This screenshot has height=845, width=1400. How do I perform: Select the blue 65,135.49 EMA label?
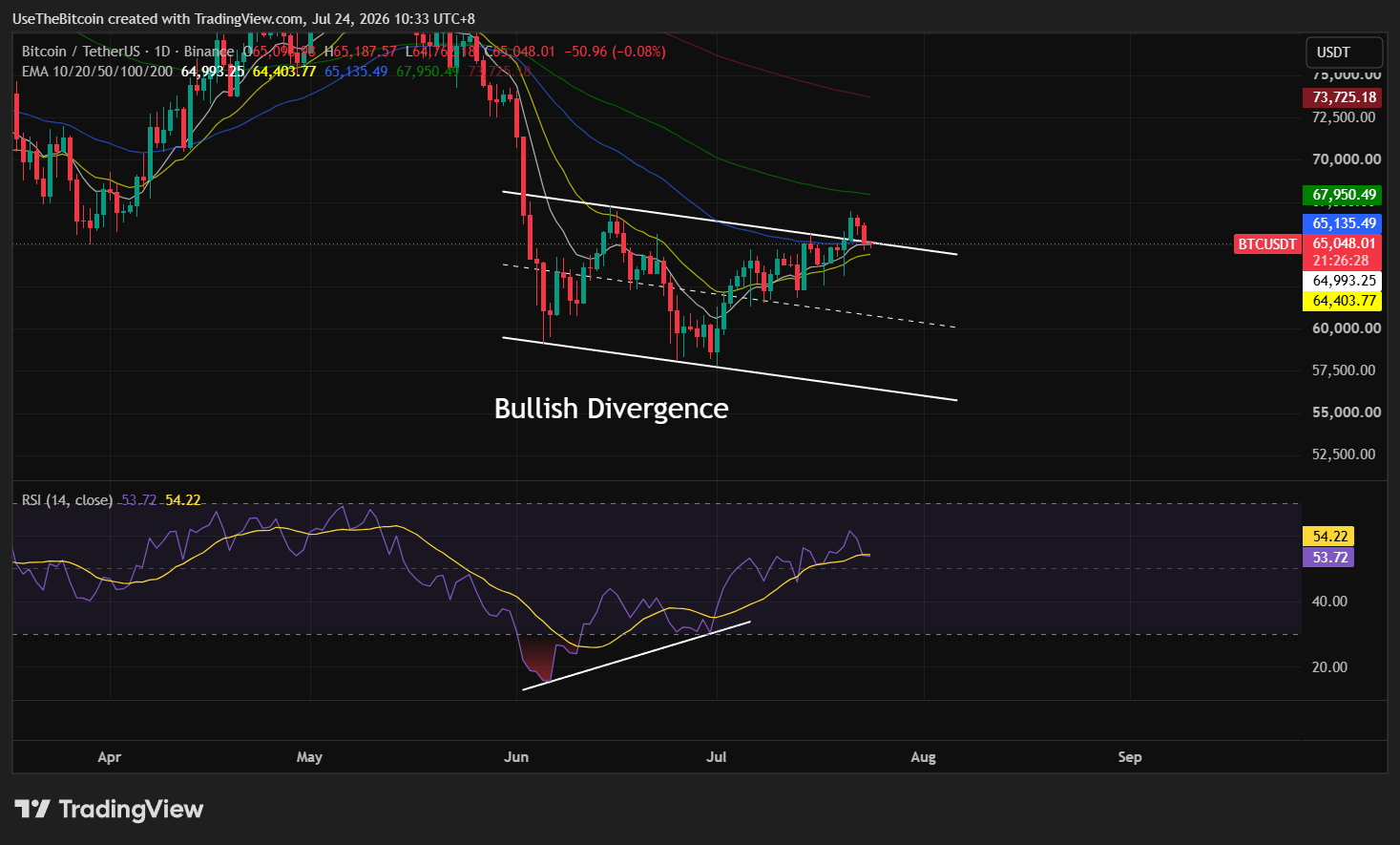tap(1342, 223)
